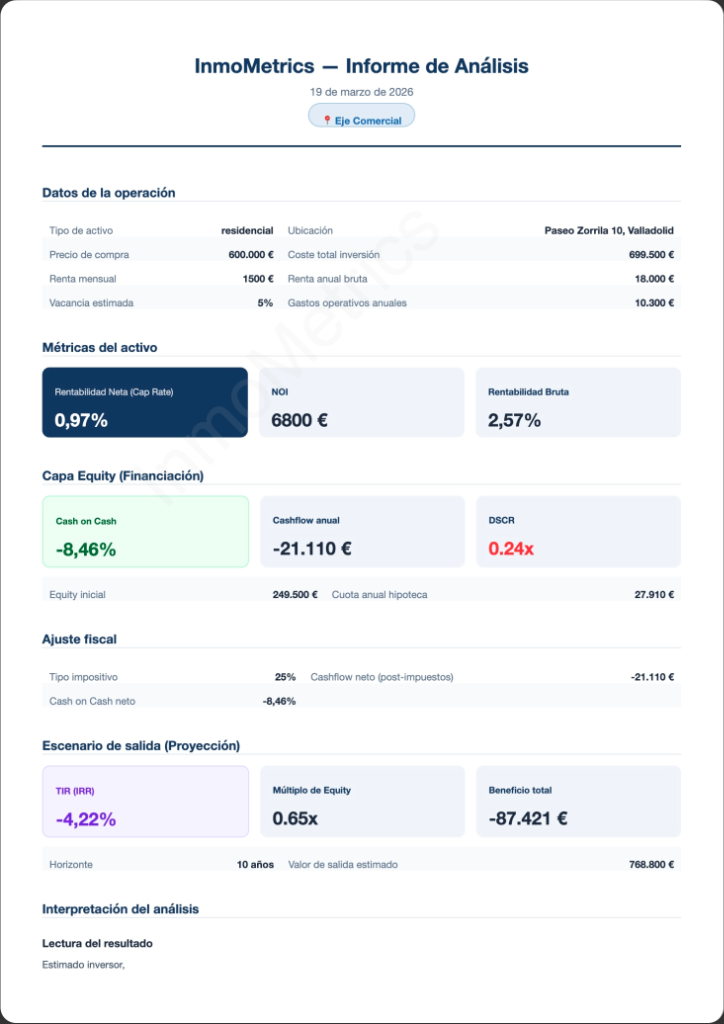The image size is (724, 1024).
Task: Click the Rentabilidad Bruta 2,57% card
Action: (578, 402)
